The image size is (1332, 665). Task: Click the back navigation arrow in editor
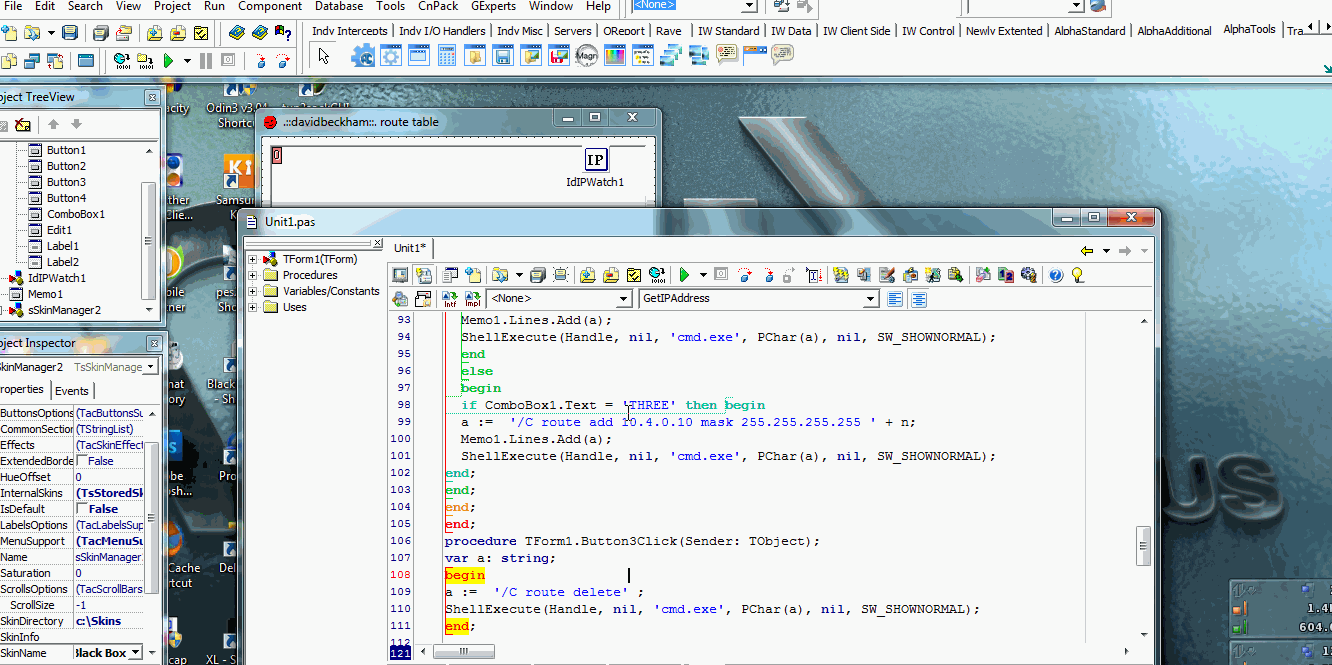[x=1087, y=250]
